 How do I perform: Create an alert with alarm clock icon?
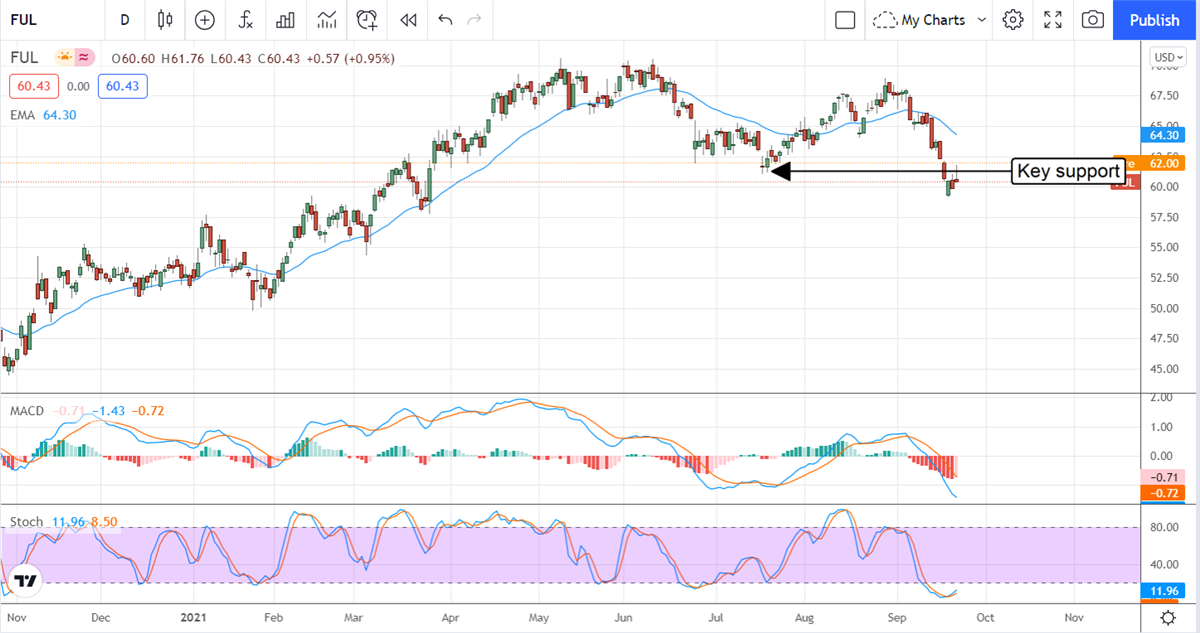367,20
